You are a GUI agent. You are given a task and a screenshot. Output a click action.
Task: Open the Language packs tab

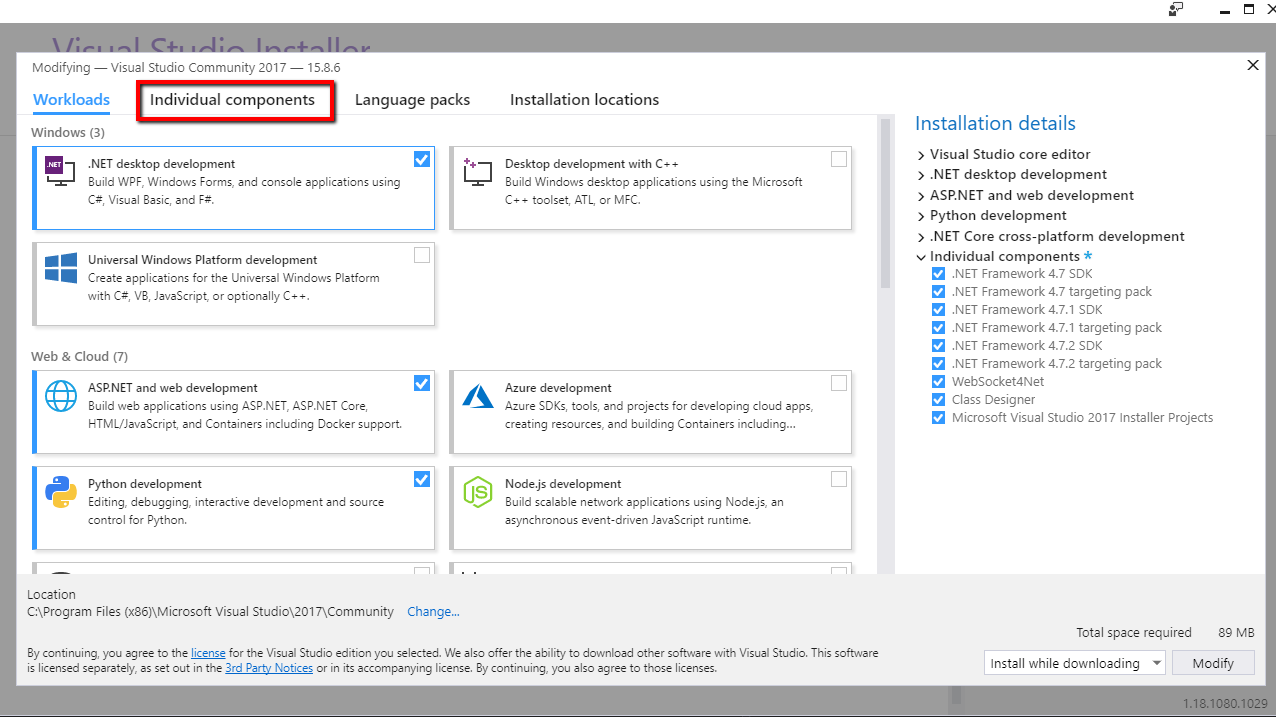(412, 100)
